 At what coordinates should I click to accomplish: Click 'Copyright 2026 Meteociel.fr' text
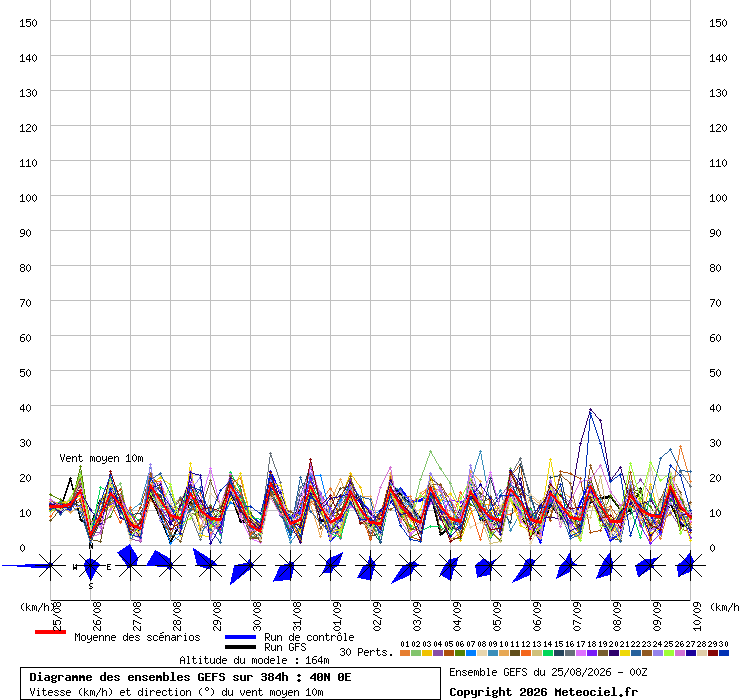pos(544,692)
